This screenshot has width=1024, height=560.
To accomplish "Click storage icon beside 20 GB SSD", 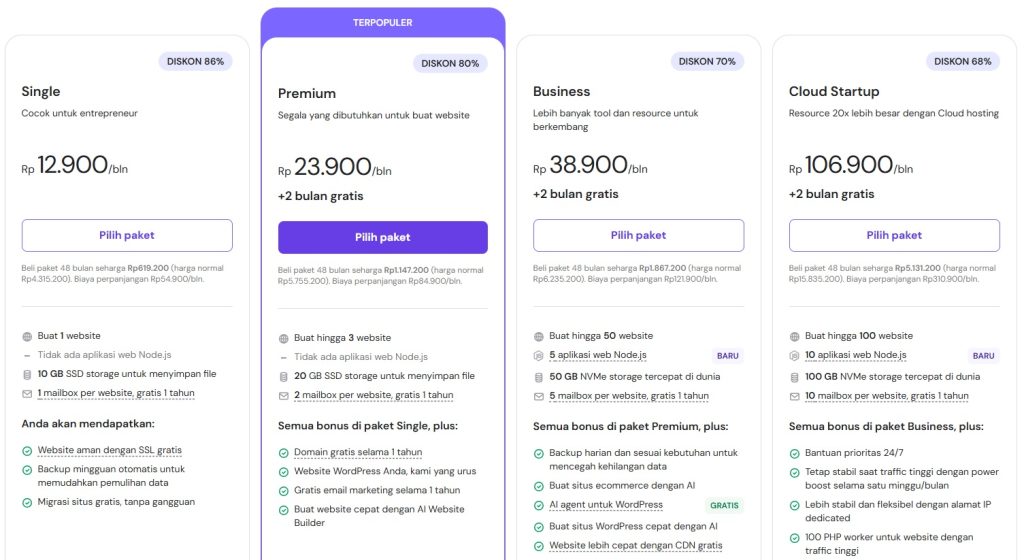I will (284, 376).
